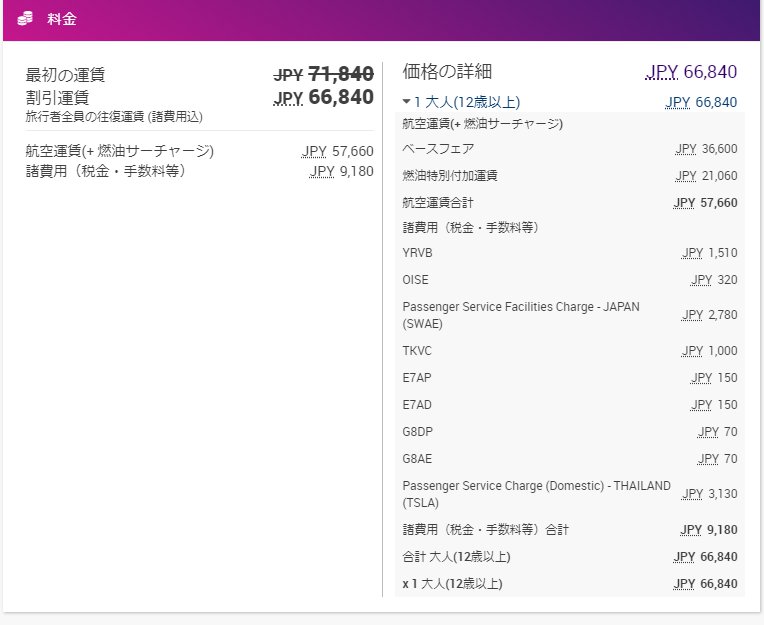Click the 価格の詳細 heading
Viewport: 764px width, 625px height.
point(447,72)
